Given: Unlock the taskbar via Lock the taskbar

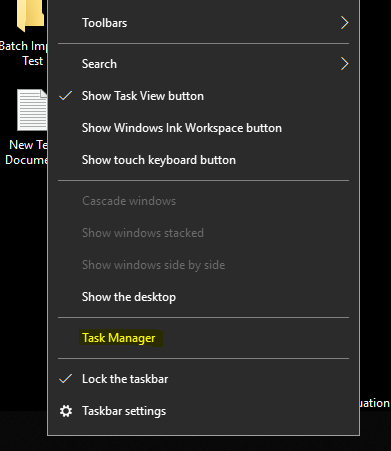Looking at the screenshot, I should click(203, 379).
